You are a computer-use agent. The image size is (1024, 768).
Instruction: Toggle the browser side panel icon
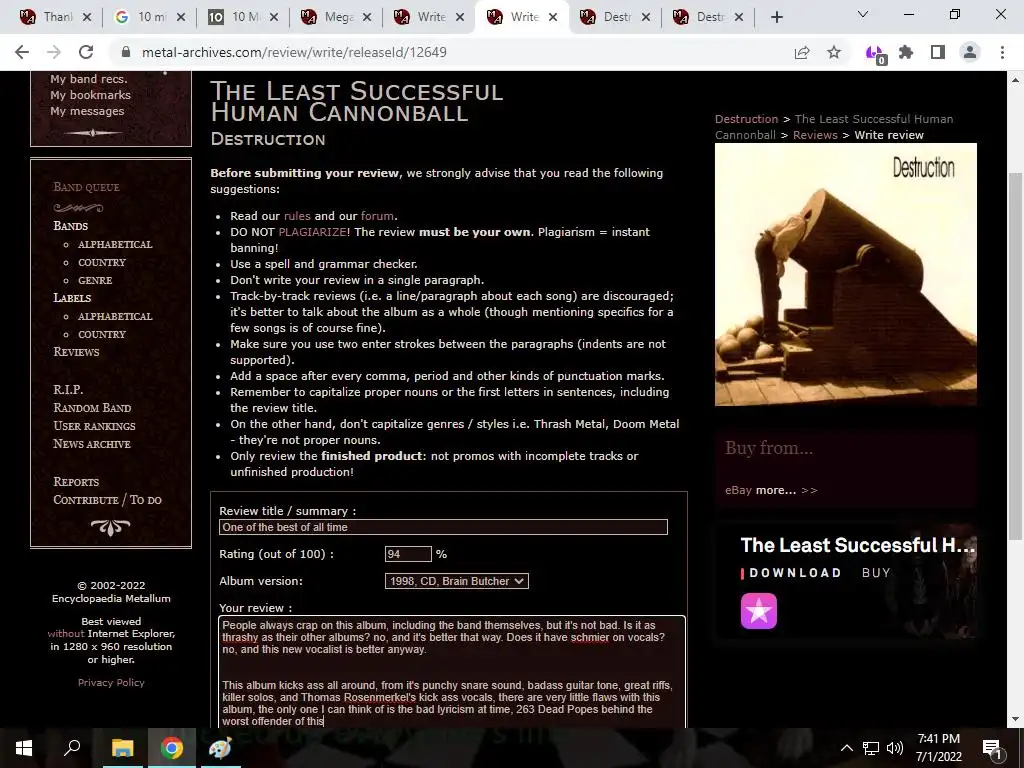[x=938, y=52]
